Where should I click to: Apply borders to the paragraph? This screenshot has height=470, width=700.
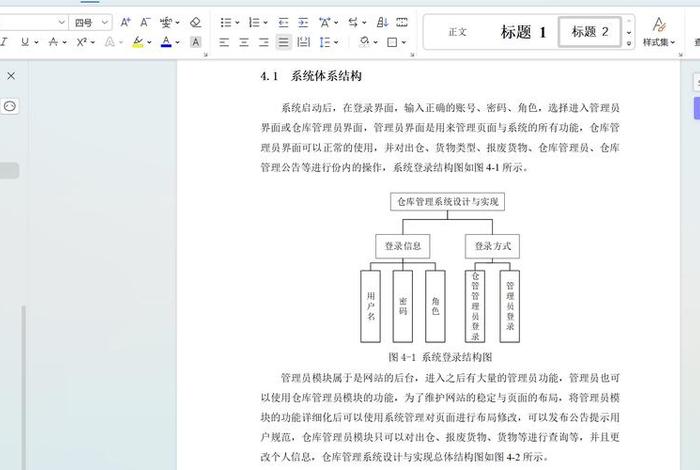pyautogui.click(x=392, y=42)
